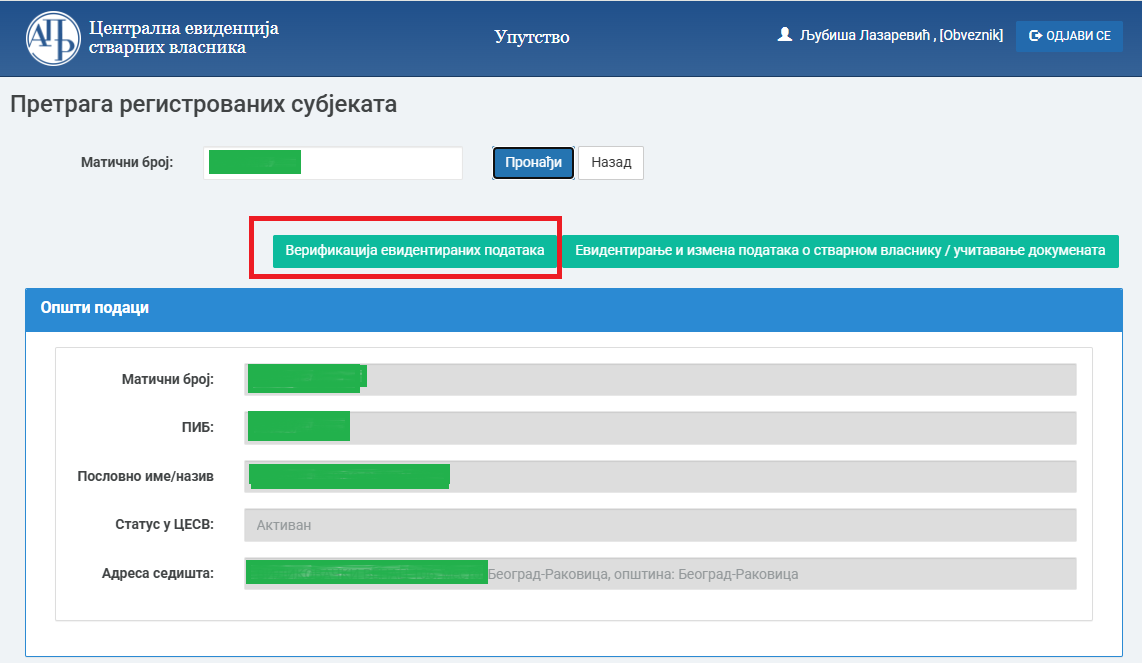
Task: Click the read-only Матични број field in Општи подаци
Action: pyautogui.click(x=660, y=380)
